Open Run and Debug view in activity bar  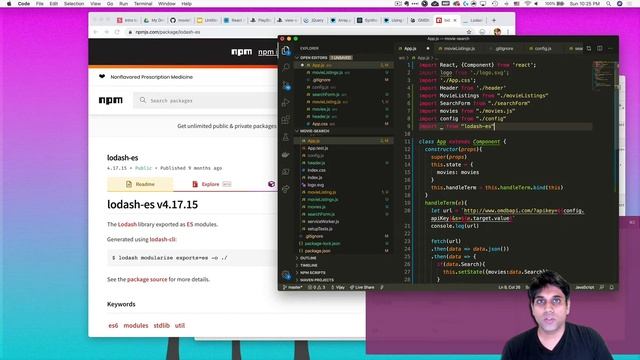click(x=286, y=103)
